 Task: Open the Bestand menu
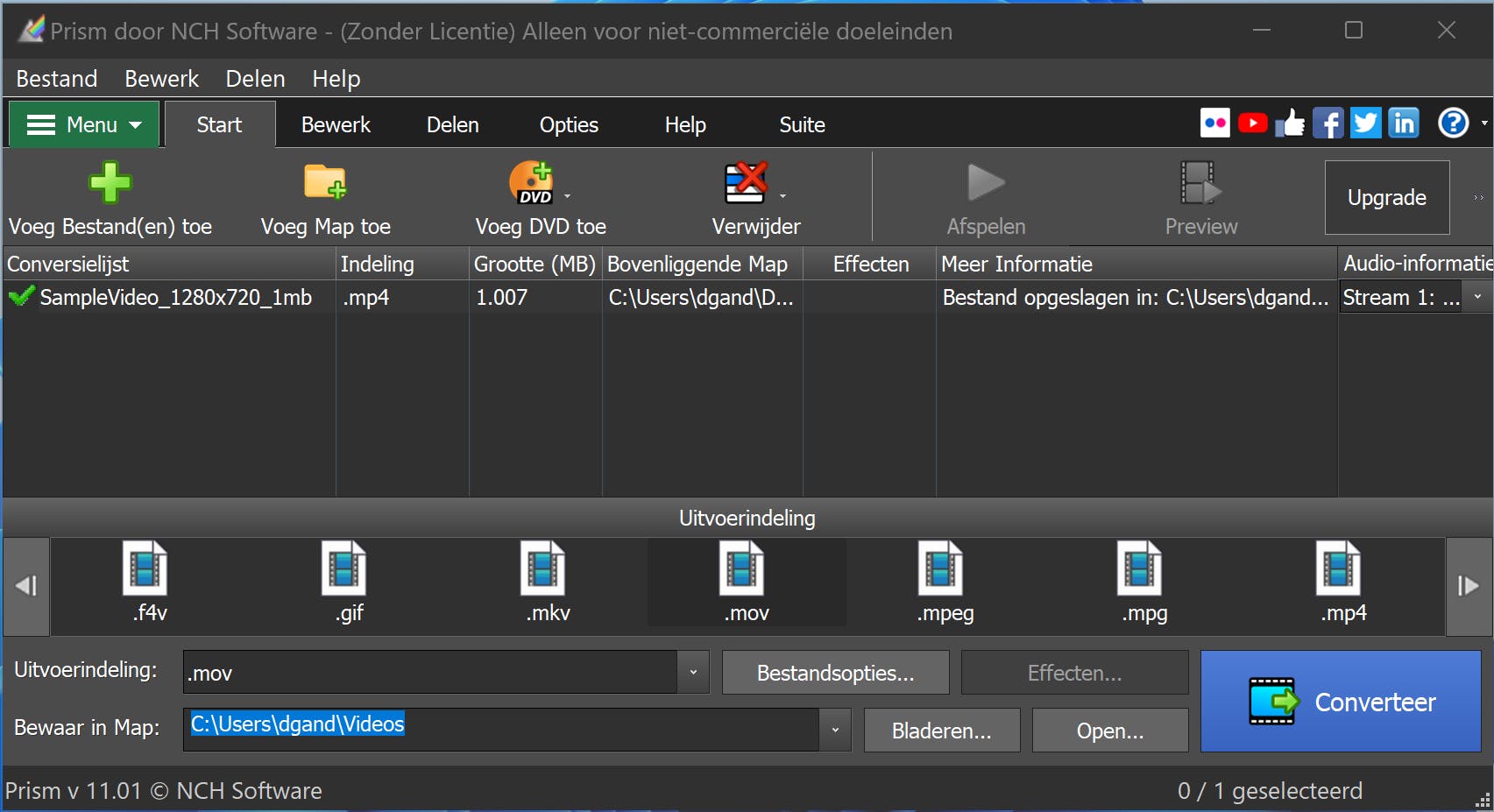[57, 79]
